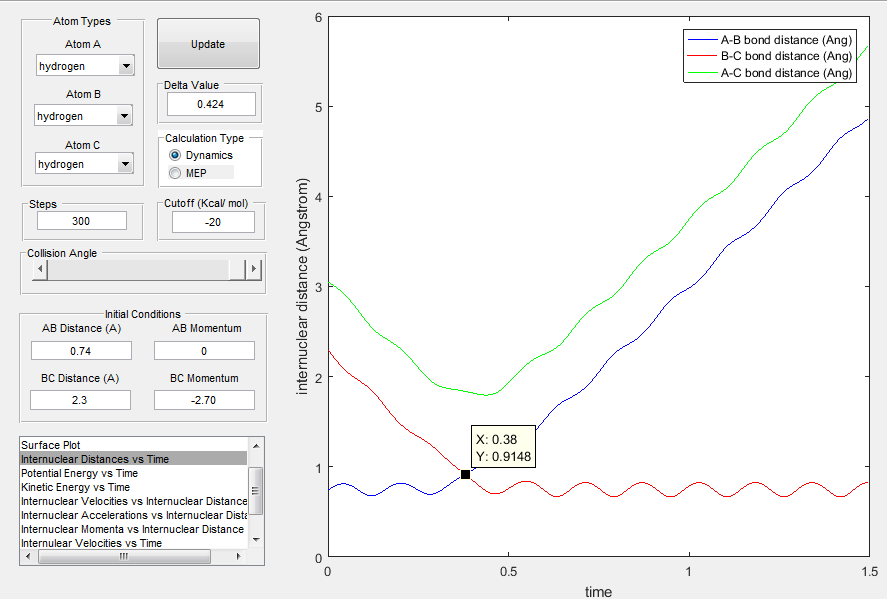Click the BC Momentum input field

point(204,400)
